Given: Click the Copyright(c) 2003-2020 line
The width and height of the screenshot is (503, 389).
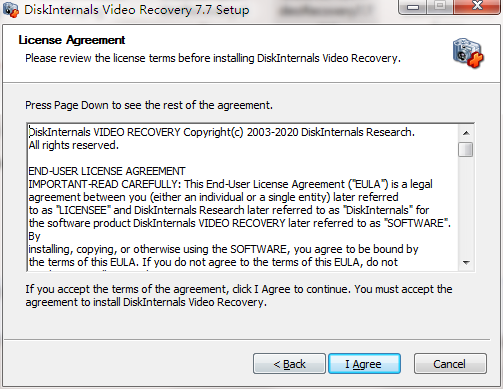Looking at the screenshot, I should click(222, 132).
